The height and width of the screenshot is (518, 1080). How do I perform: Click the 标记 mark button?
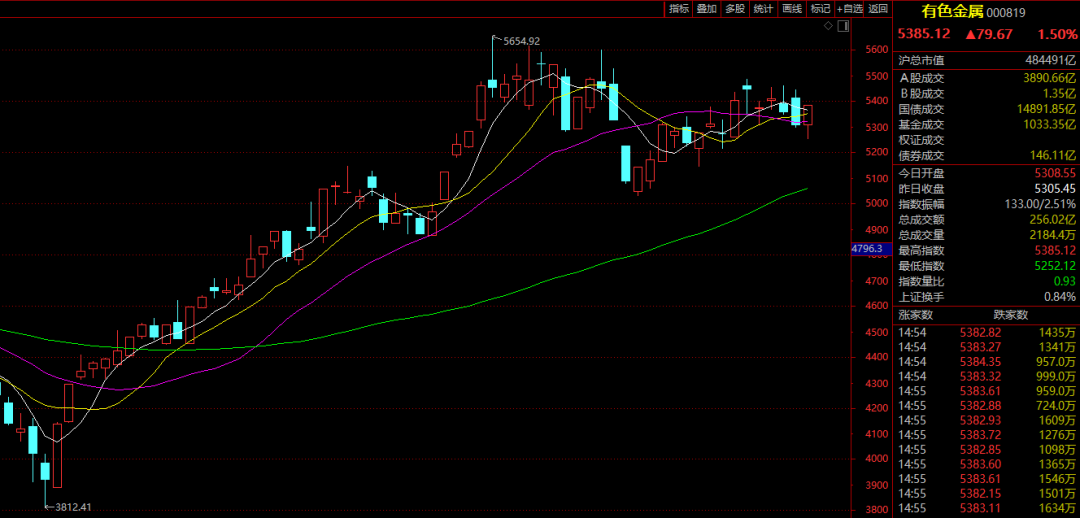[820, 9]
